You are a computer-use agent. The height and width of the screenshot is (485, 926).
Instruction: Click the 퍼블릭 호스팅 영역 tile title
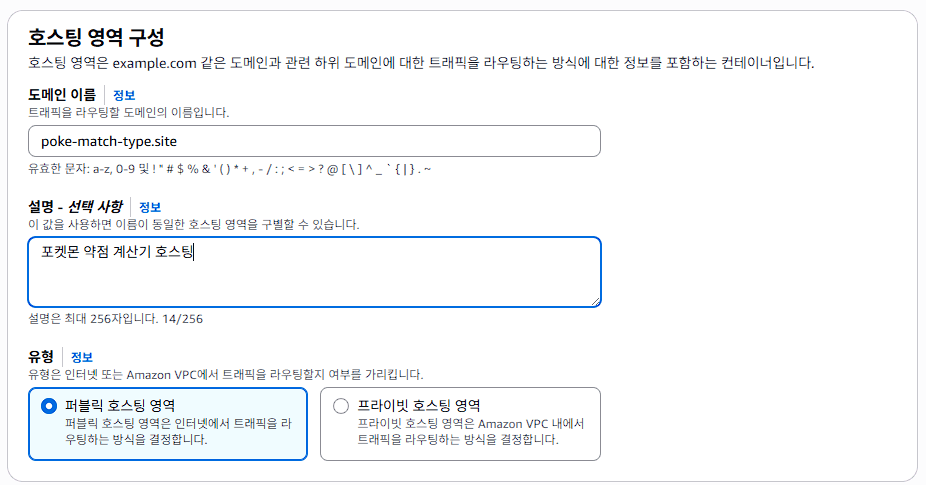120,405
